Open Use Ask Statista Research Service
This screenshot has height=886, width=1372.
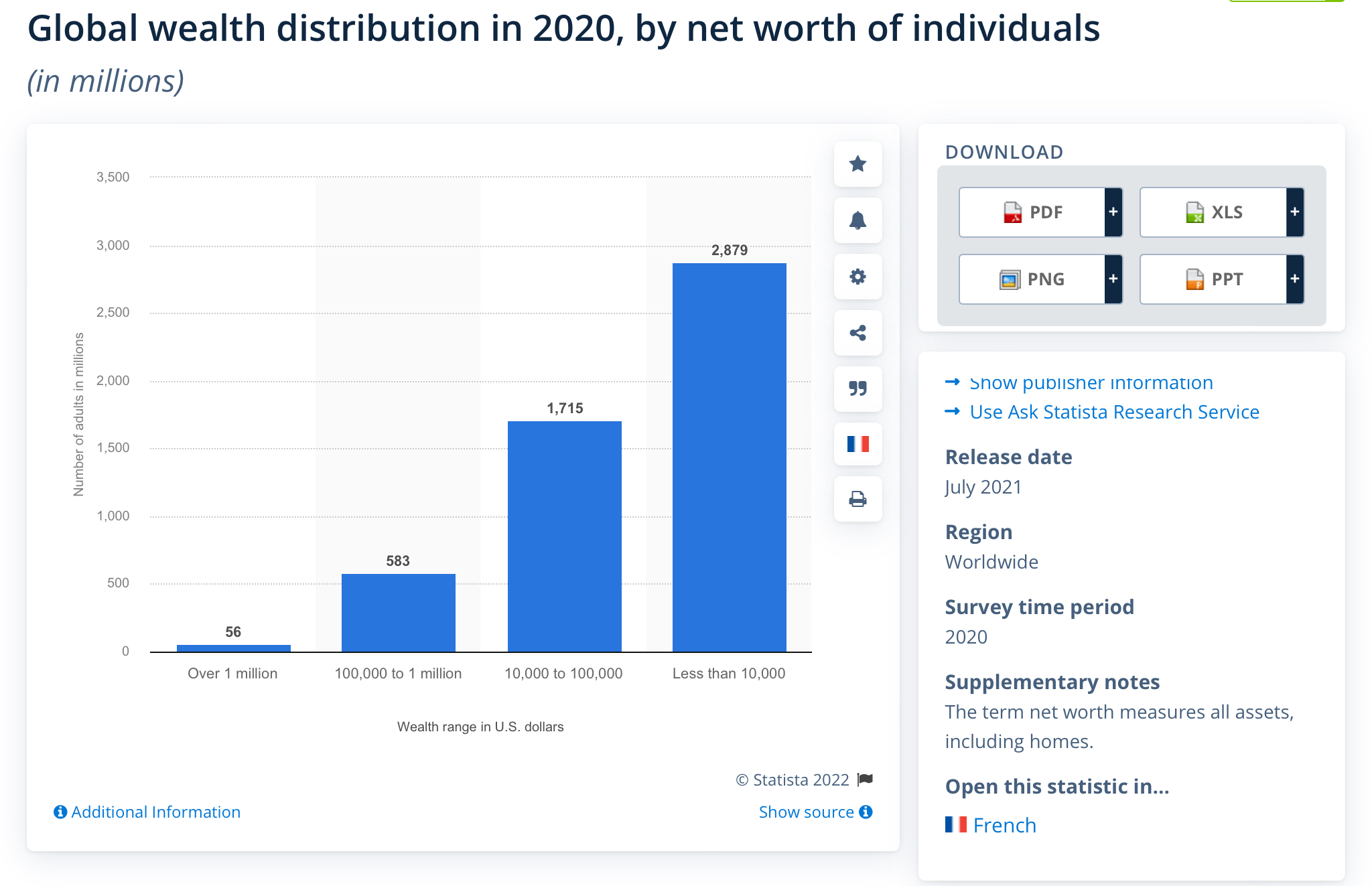tap(1115, 411)
